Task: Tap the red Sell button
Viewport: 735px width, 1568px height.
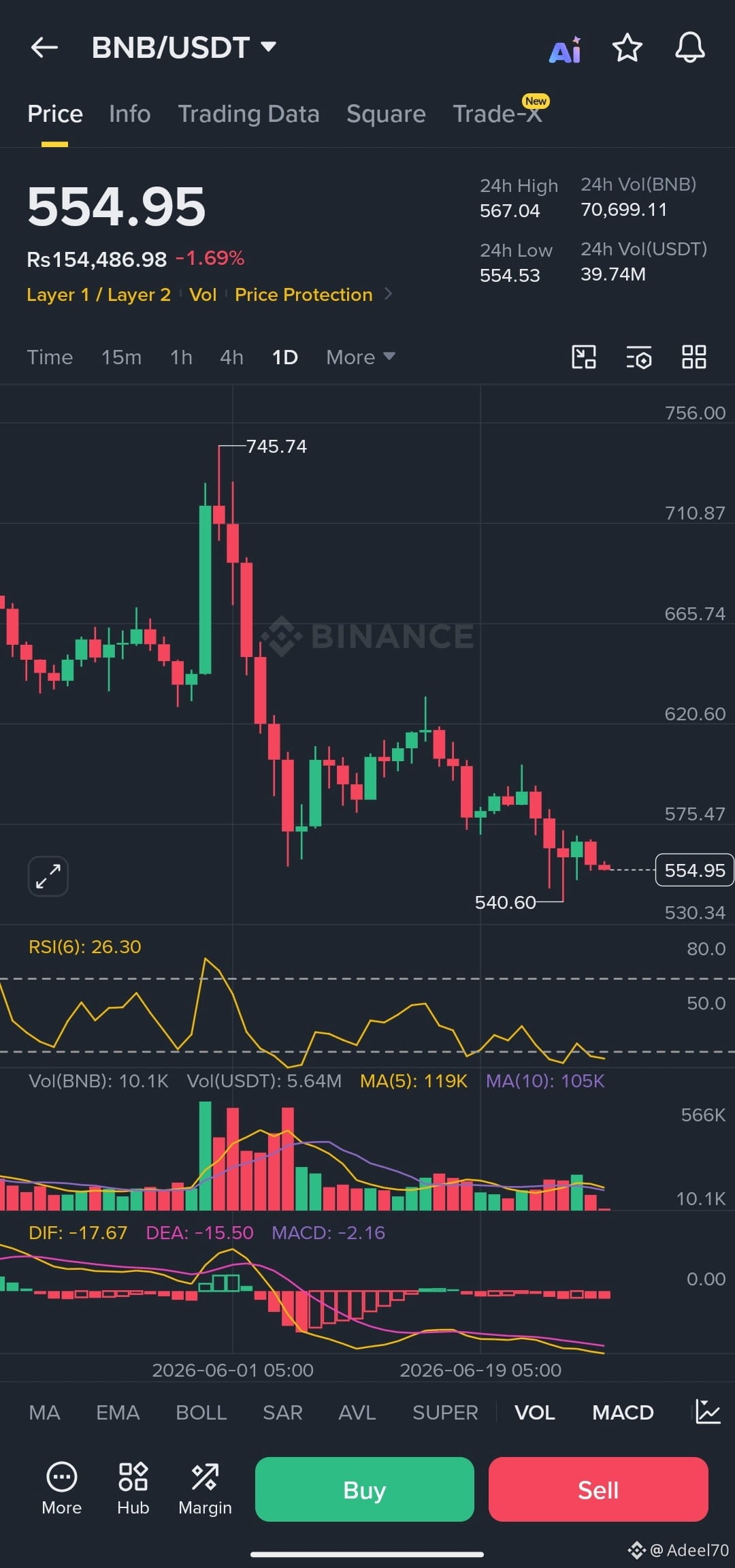Action: tap(598, 1489)
